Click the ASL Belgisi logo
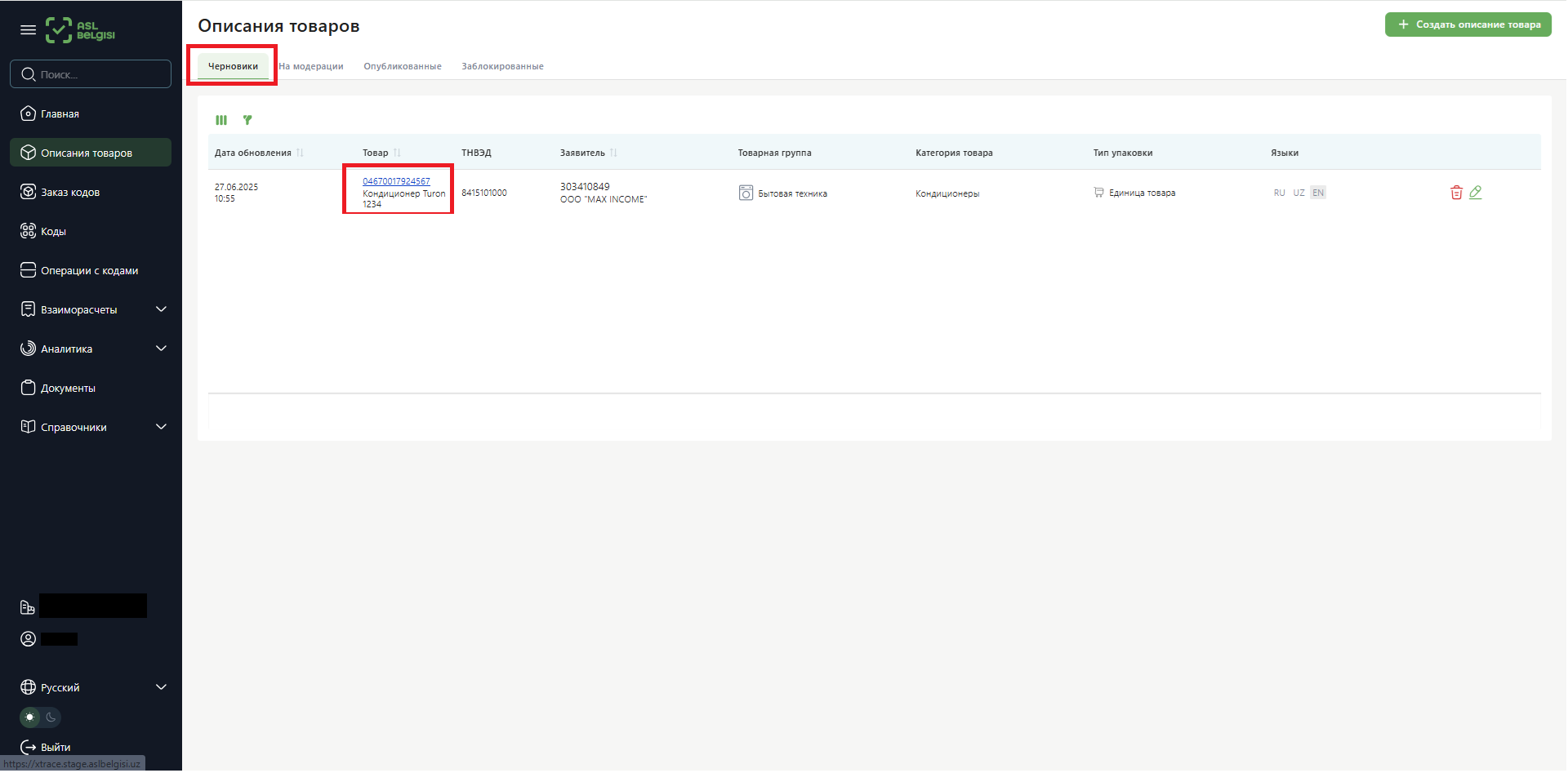Viewport: 1568px width, 773px height. click(80, 30)
